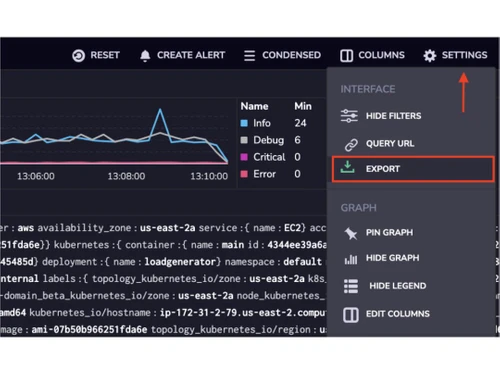Click container id value 4344ee39a6a
The height and width of the screenshot is (375, 500).
click(x=297, y=245)
